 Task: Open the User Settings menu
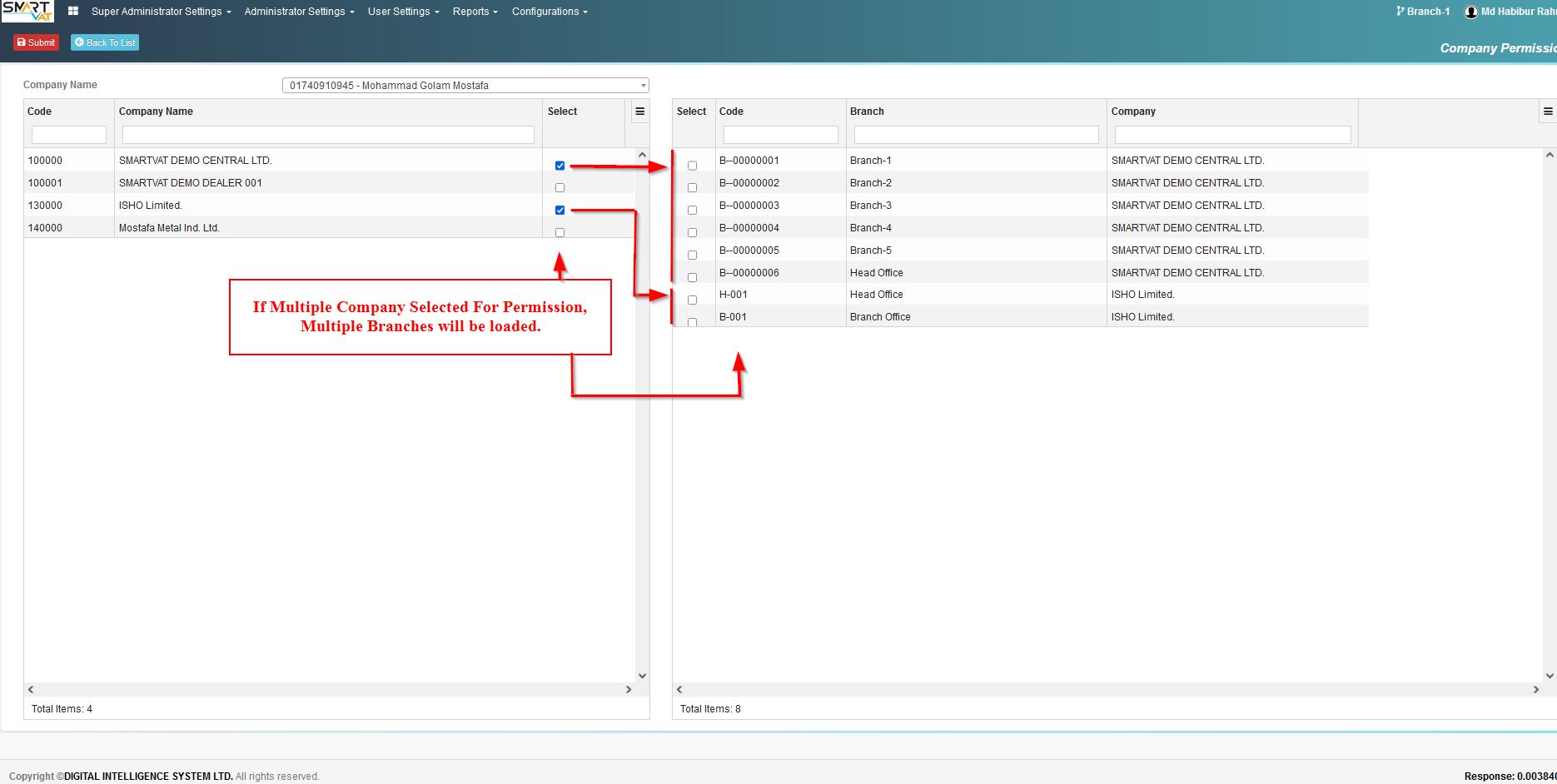404,12
